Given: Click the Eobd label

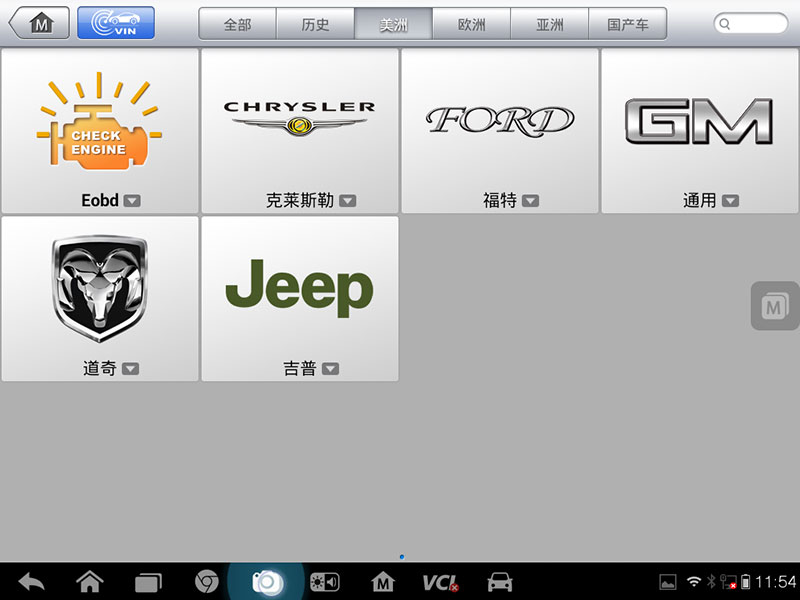Looking at the screenshot, I should tap(100, 200).
